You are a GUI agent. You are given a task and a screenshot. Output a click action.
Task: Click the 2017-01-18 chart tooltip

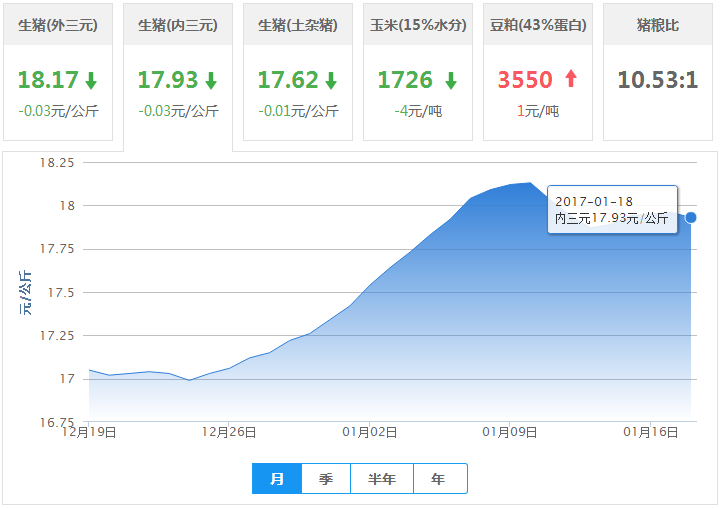(612, 210)
